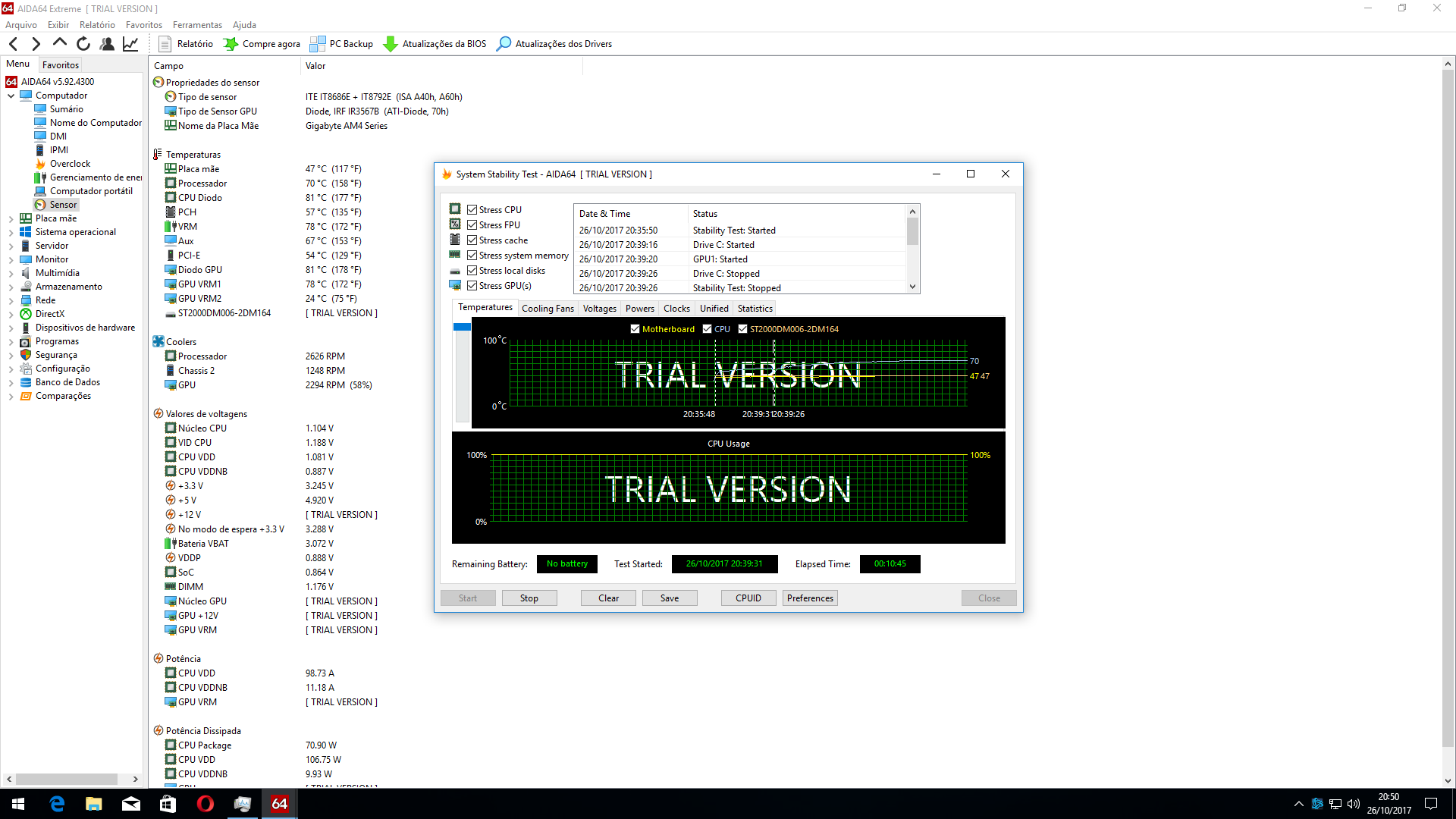
Task: Uncheck CPU graph legend checkbox
Action: tap(708, 329)
